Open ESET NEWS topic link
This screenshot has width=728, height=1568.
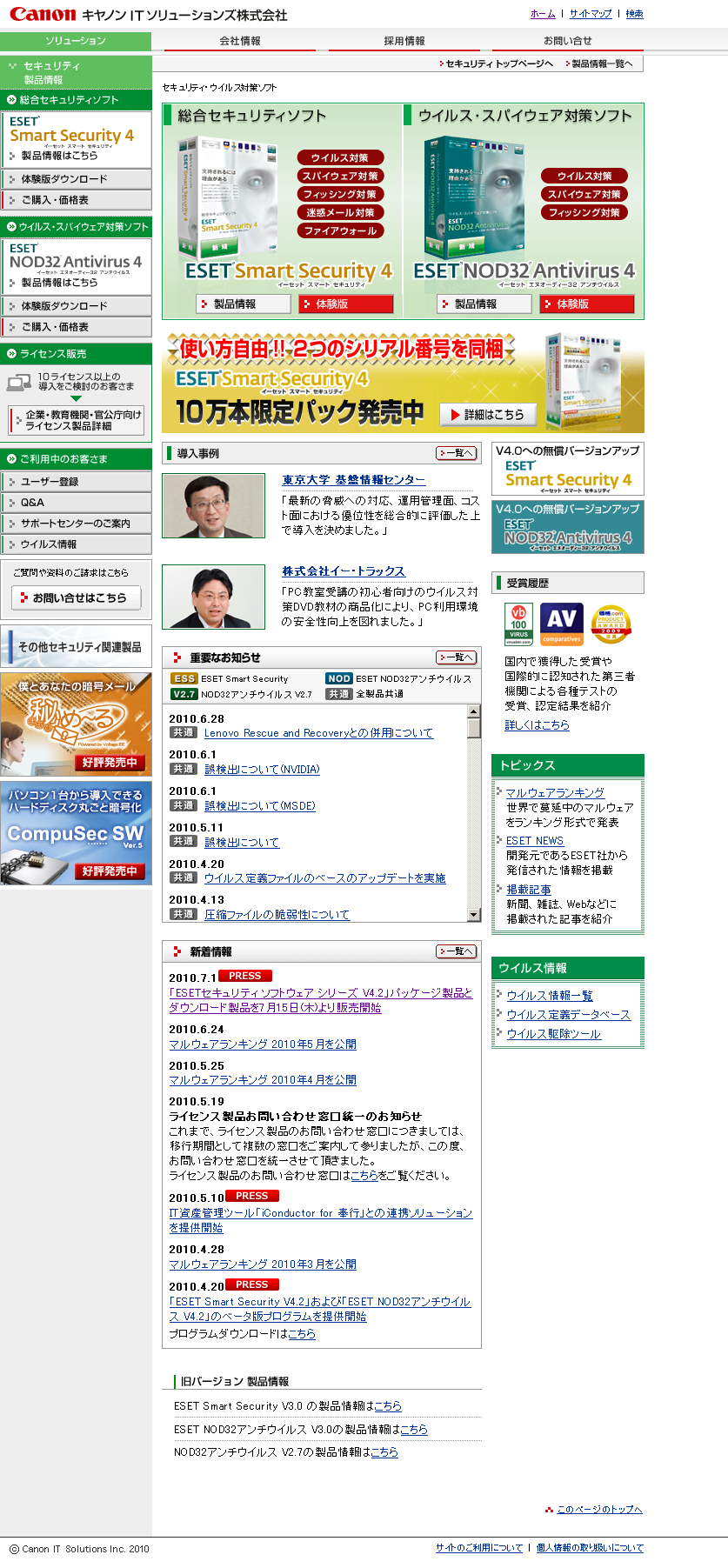pos(535,841)
